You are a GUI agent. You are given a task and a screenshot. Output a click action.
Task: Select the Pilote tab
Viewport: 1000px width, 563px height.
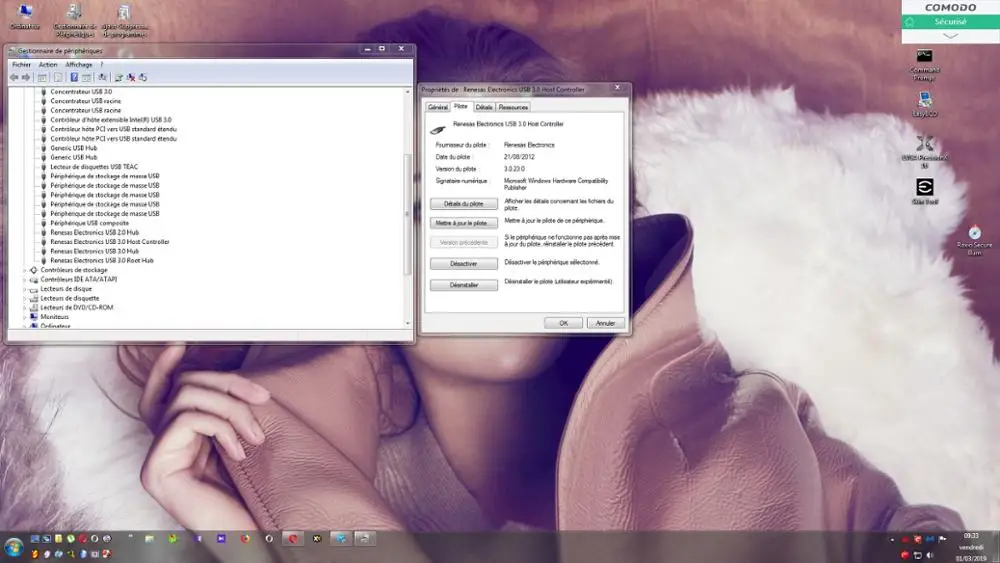[461, 106]
